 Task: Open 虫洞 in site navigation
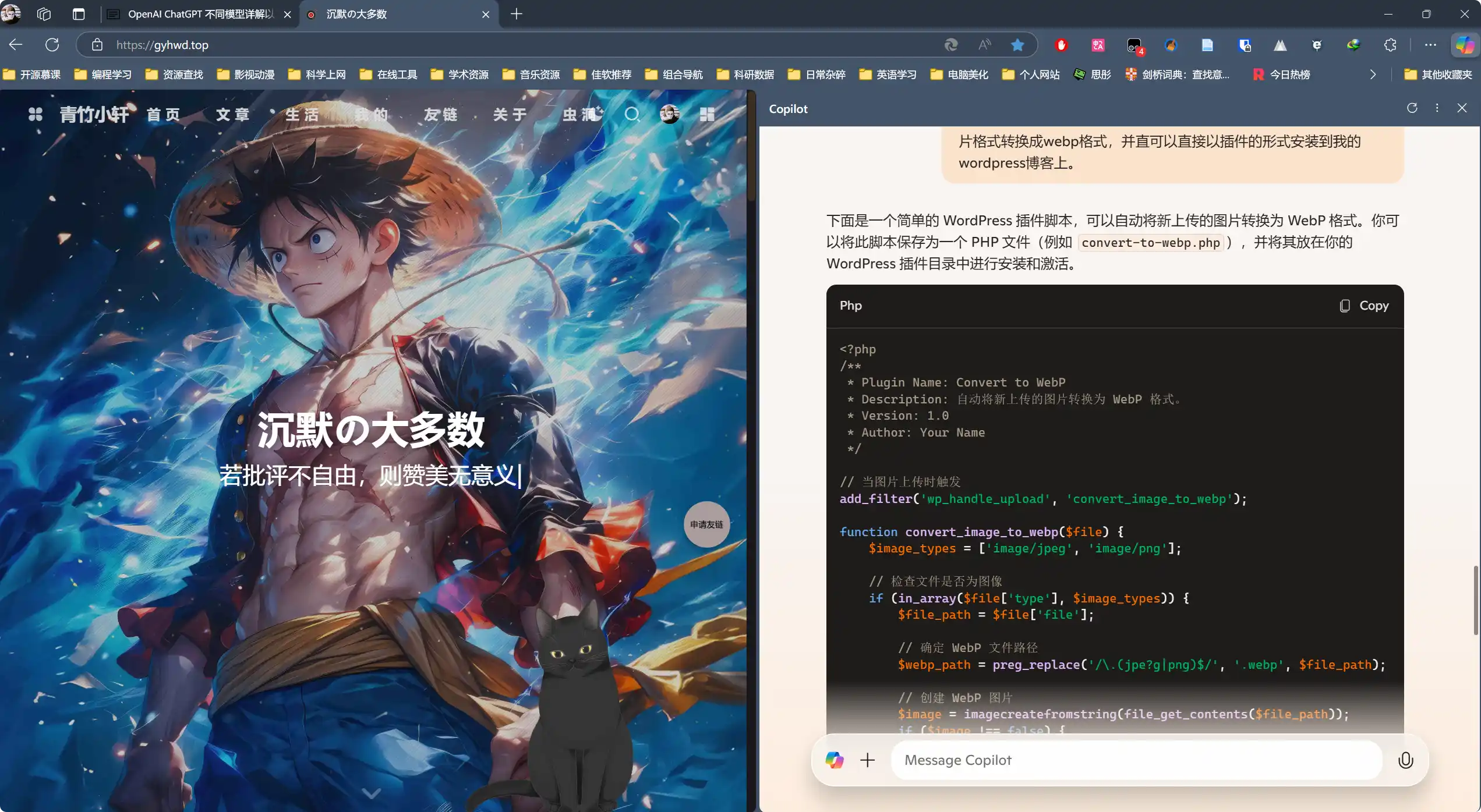click(580, 114)
